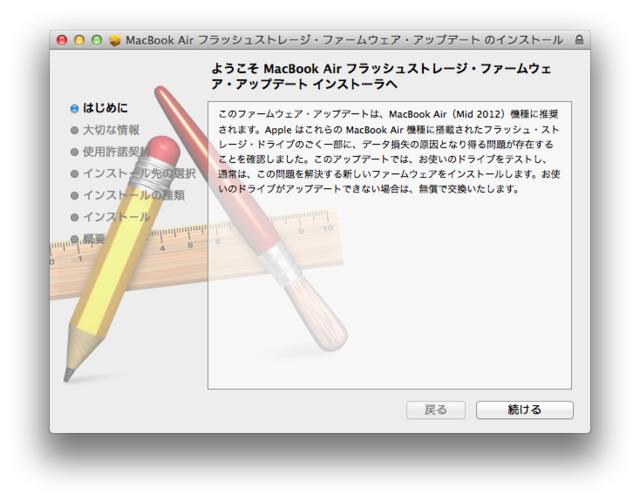Click the 続ける (Continue) button
This screenshot has width=640, height=502.
click(524, 410)
